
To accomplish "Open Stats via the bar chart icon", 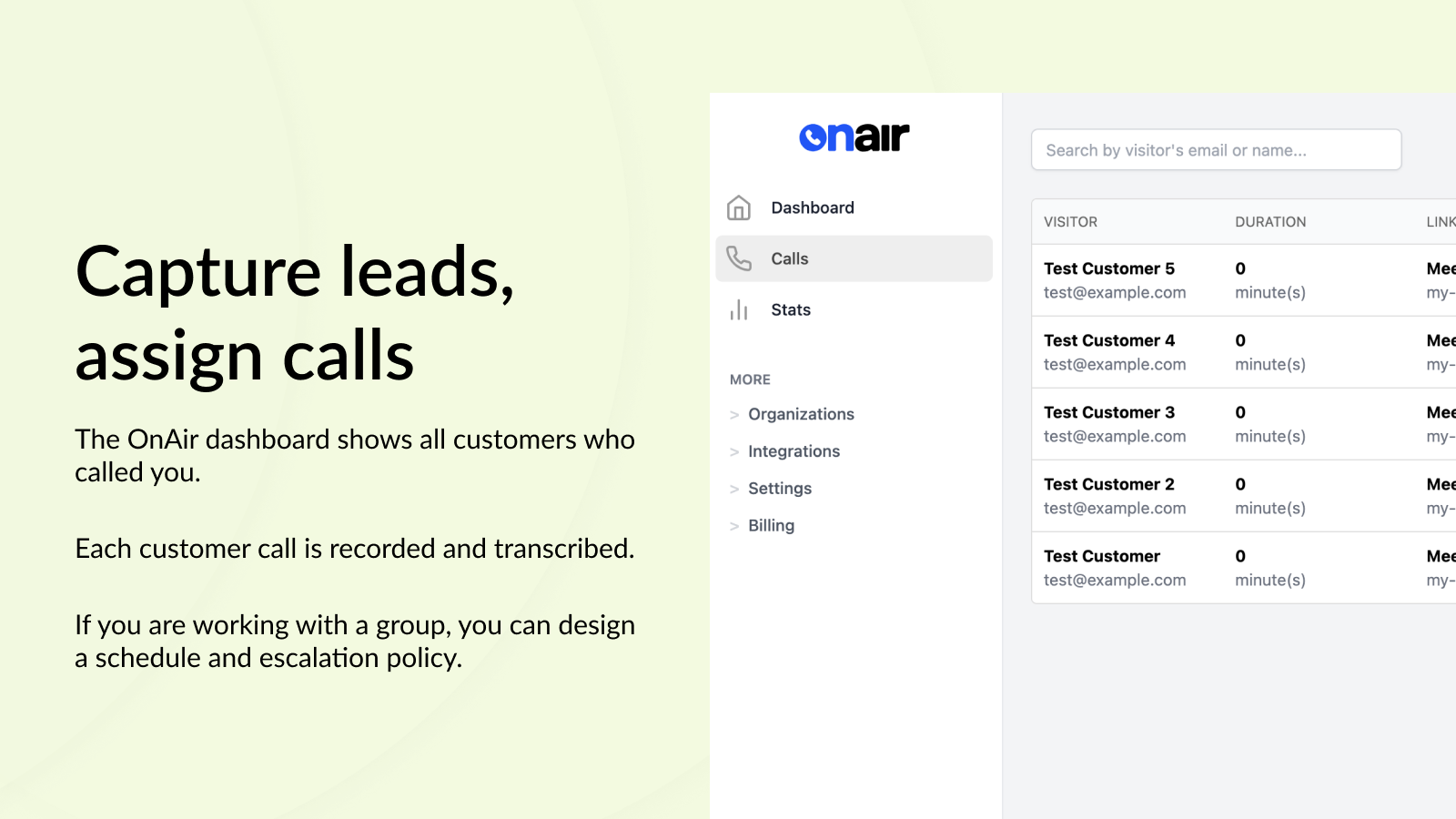I will (x=738, y=309).
